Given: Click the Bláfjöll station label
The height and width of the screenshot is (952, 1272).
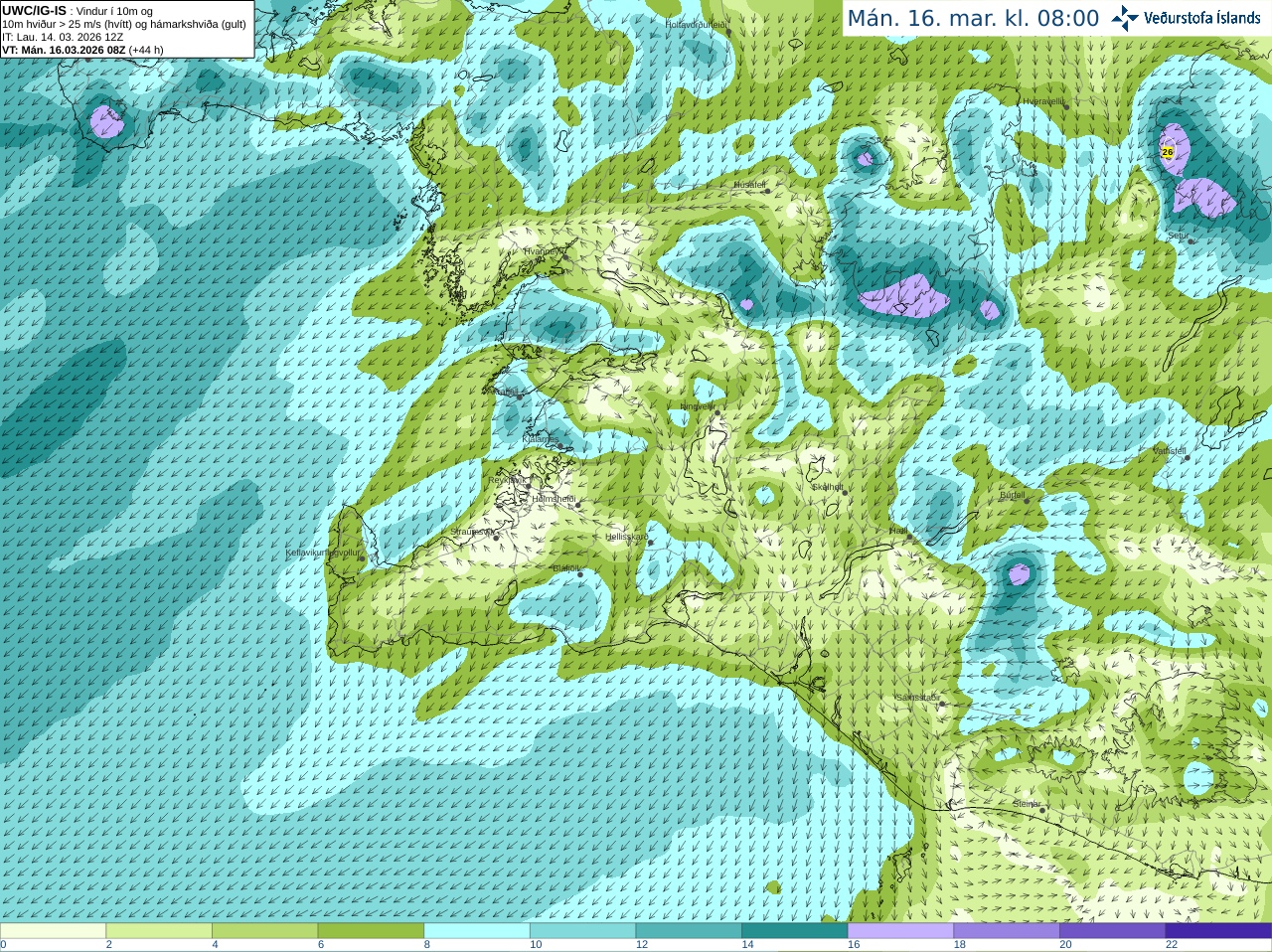Looking at the screenshot, I should [565, 568].
